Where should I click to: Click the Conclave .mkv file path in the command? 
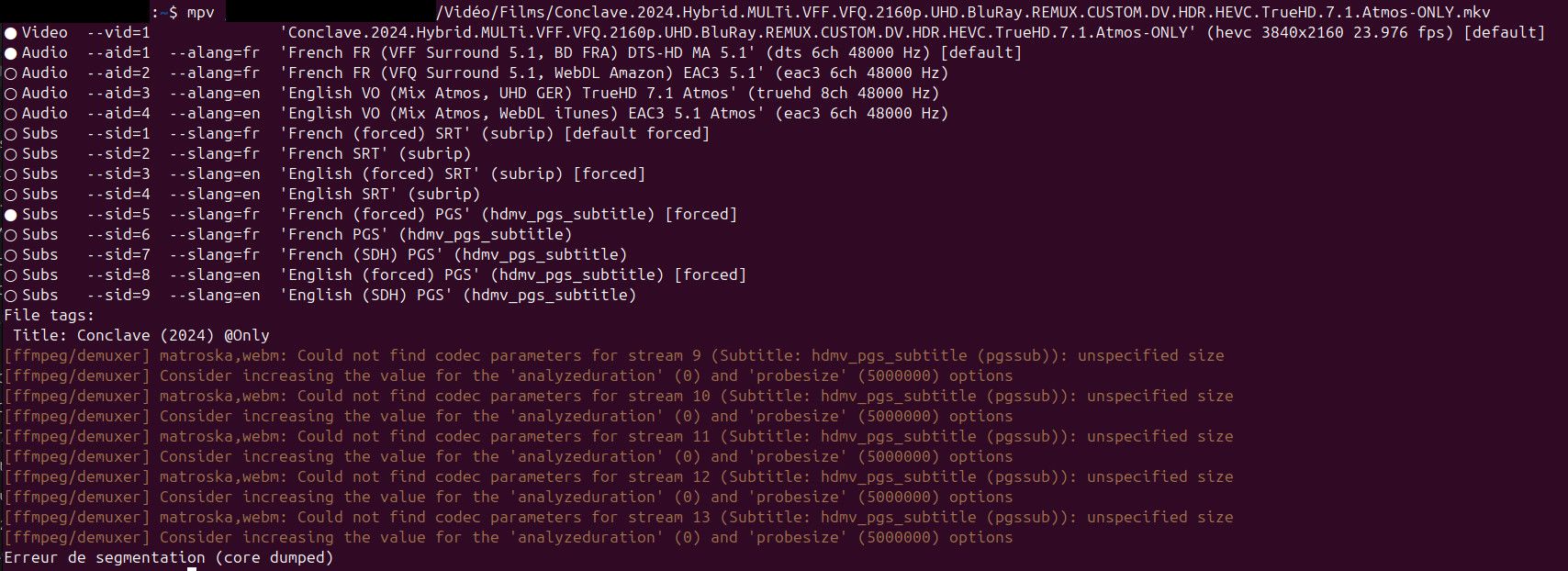pyautogui.click(x=963, y=13)
